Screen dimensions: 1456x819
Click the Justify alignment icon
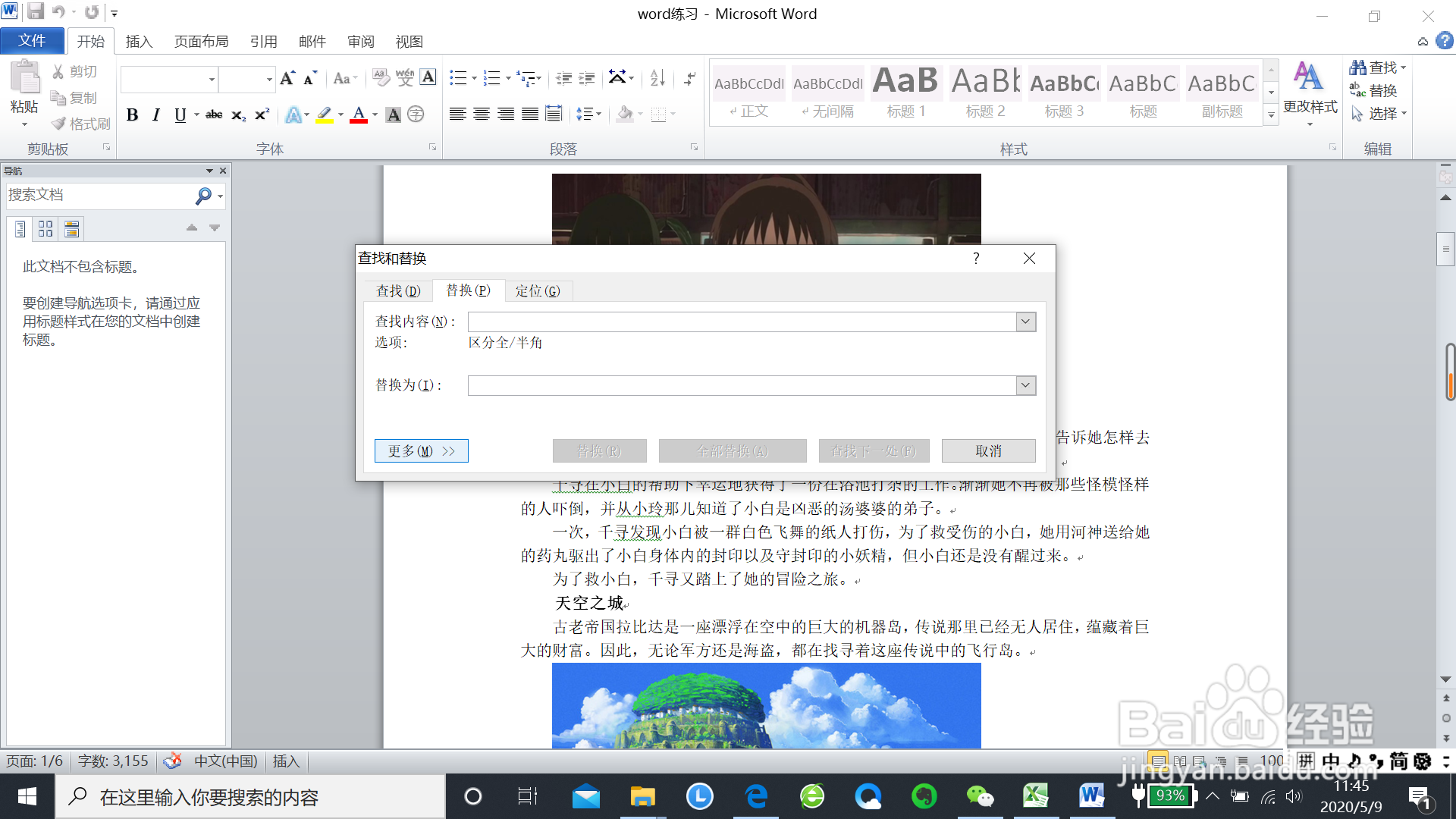(530, 115)
